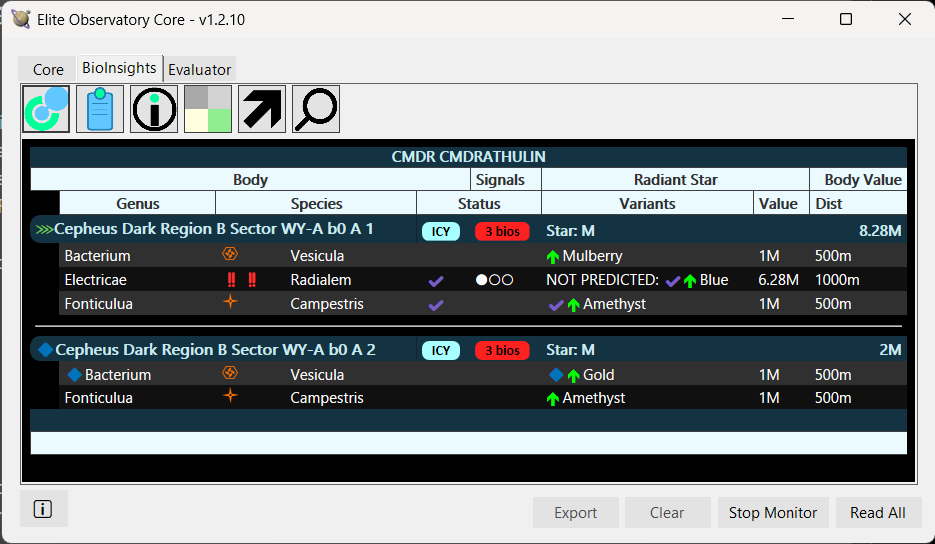Click the Read All button

(x=878, y=512)
